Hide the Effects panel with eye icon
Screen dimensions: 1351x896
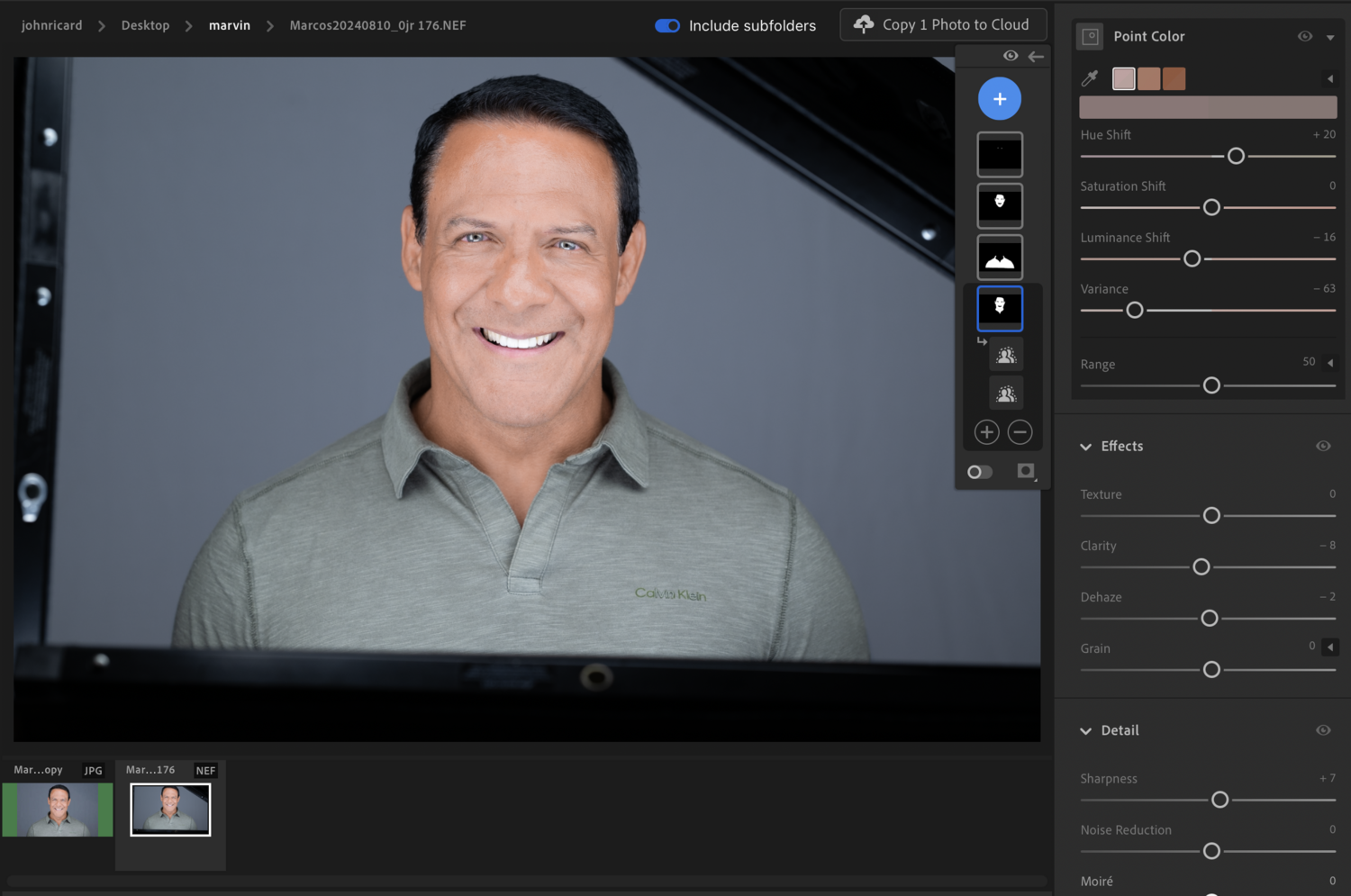(1323, 447)
